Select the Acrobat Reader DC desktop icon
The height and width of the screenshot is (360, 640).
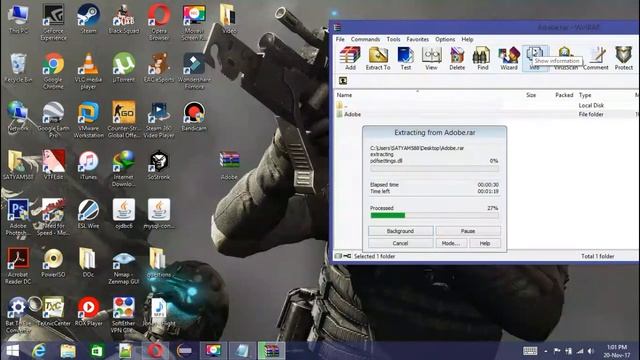tap(18, 266)
